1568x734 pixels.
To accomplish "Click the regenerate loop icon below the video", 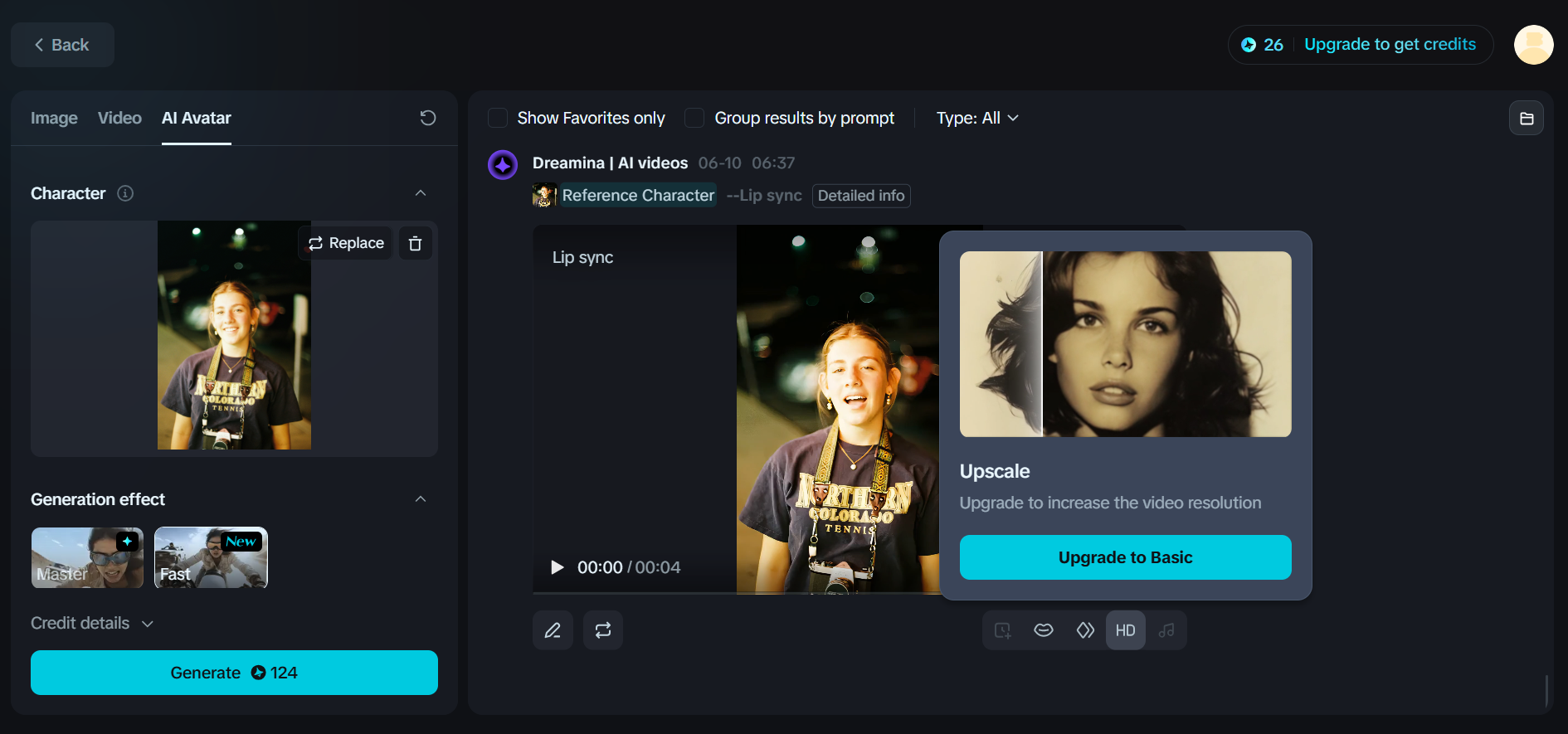I will (x=603, y=630).
